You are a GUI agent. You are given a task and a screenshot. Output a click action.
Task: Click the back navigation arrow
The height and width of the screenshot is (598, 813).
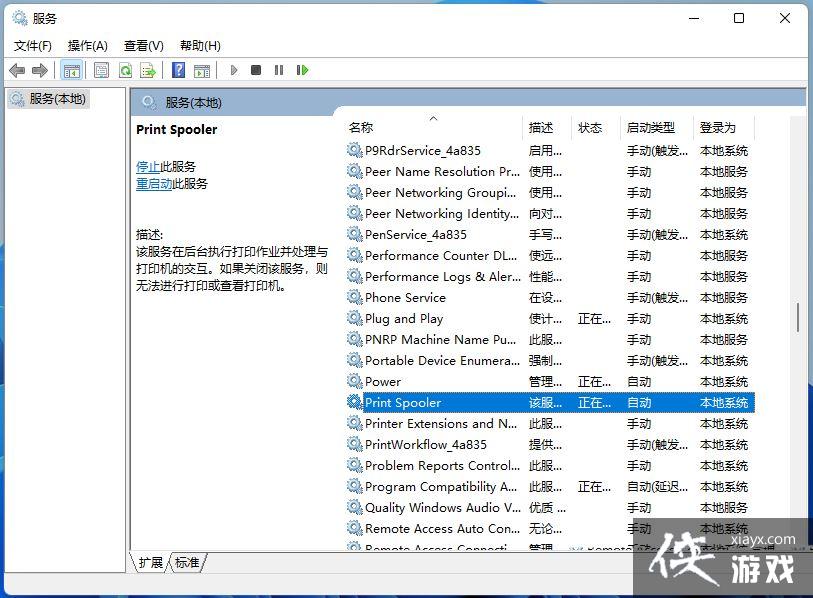point(16,70)
